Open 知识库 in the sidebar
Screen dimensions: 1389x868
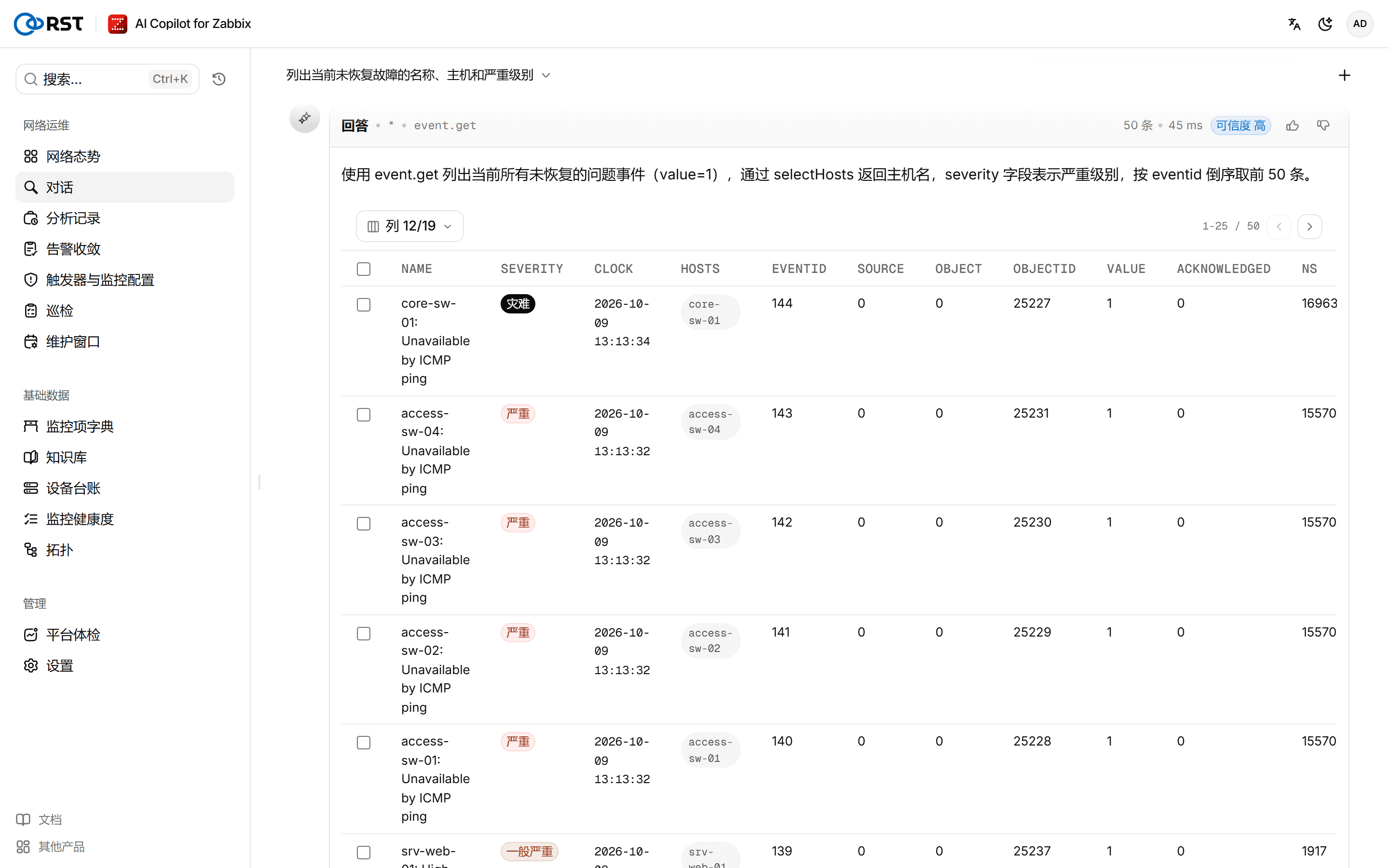124,457
